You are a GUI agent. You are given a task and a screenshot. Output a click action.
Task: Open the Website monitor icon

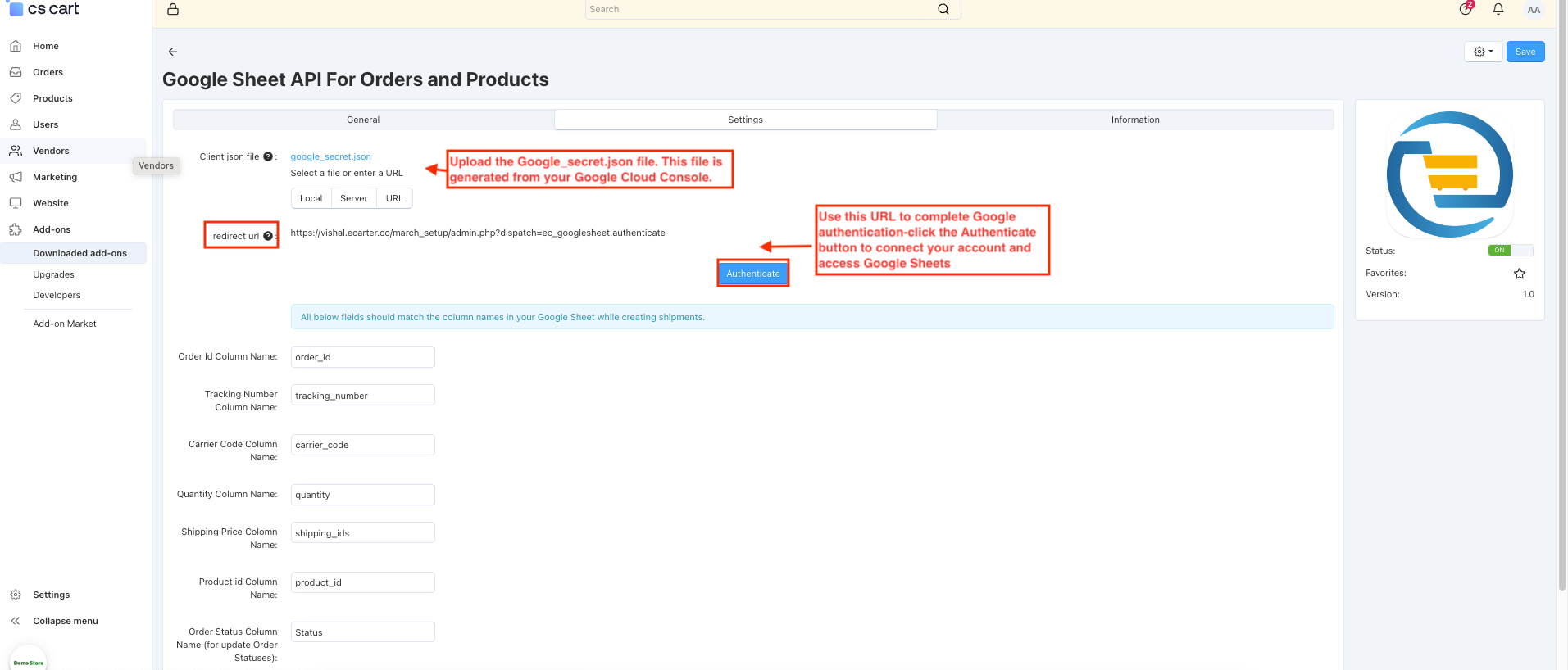(x=16, y=203)
